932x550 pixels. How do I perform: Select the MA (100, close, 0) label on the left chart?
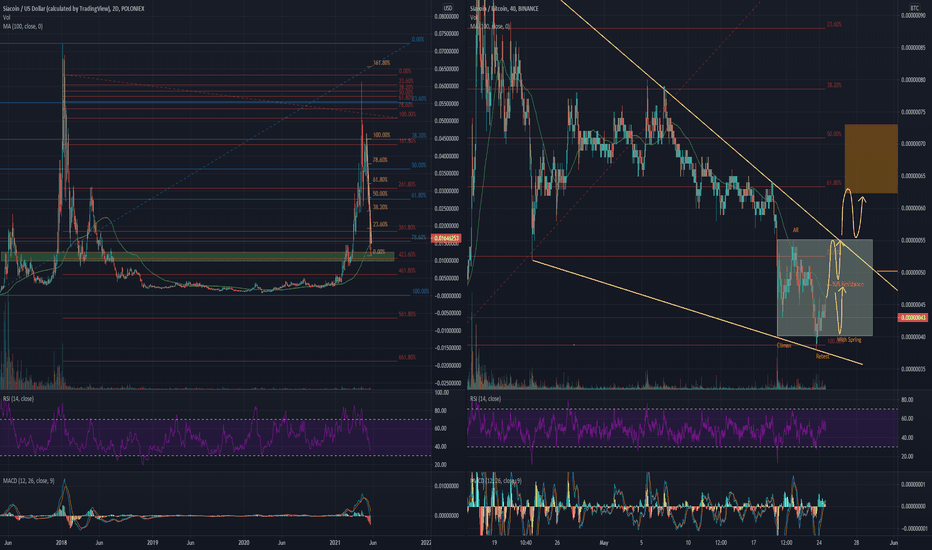(23, 26)
